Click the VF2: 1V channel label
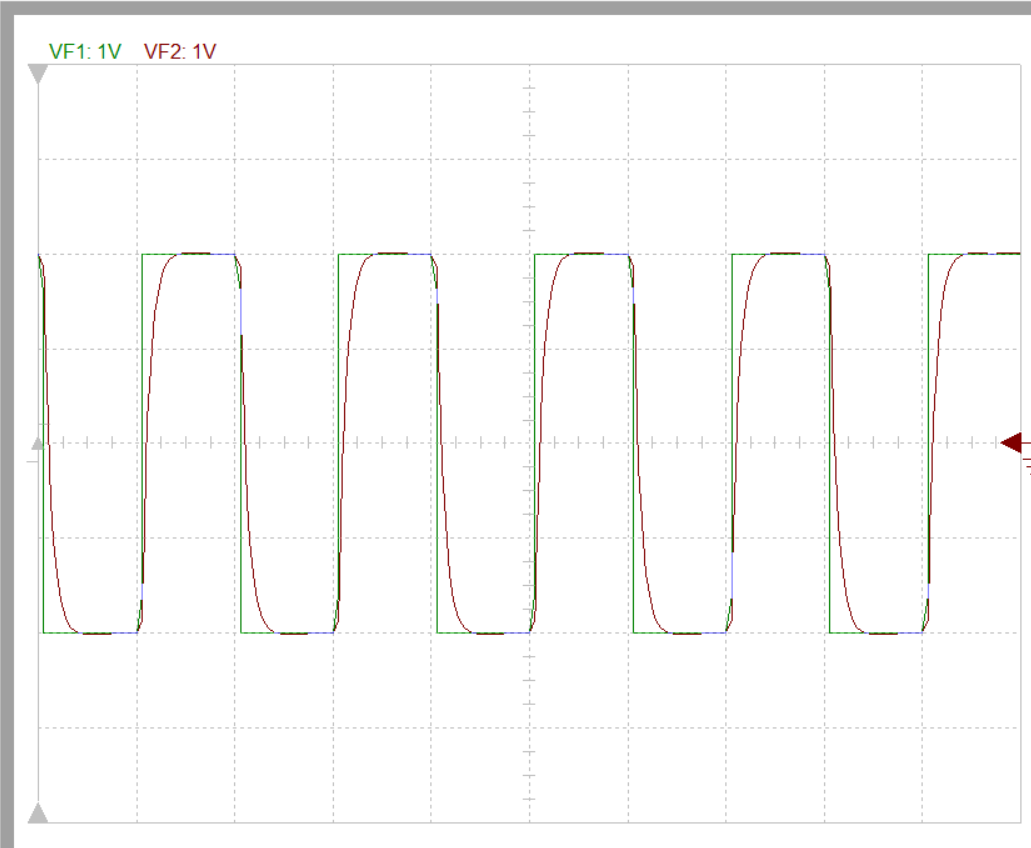Image resolution: width=1031 pixels, height=848 pixels. point(180,52)
